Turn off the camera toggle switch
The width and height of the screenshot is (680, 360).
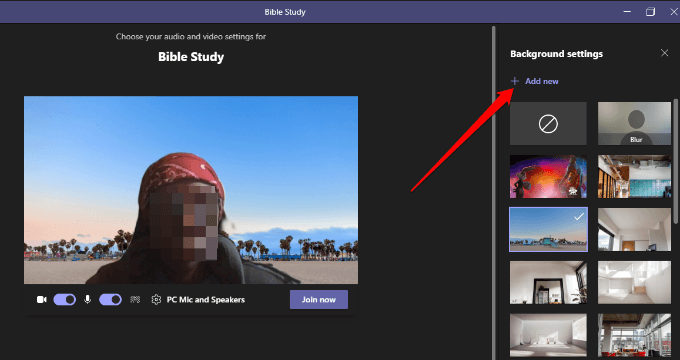pyautogui.click(x=65, y=299)
